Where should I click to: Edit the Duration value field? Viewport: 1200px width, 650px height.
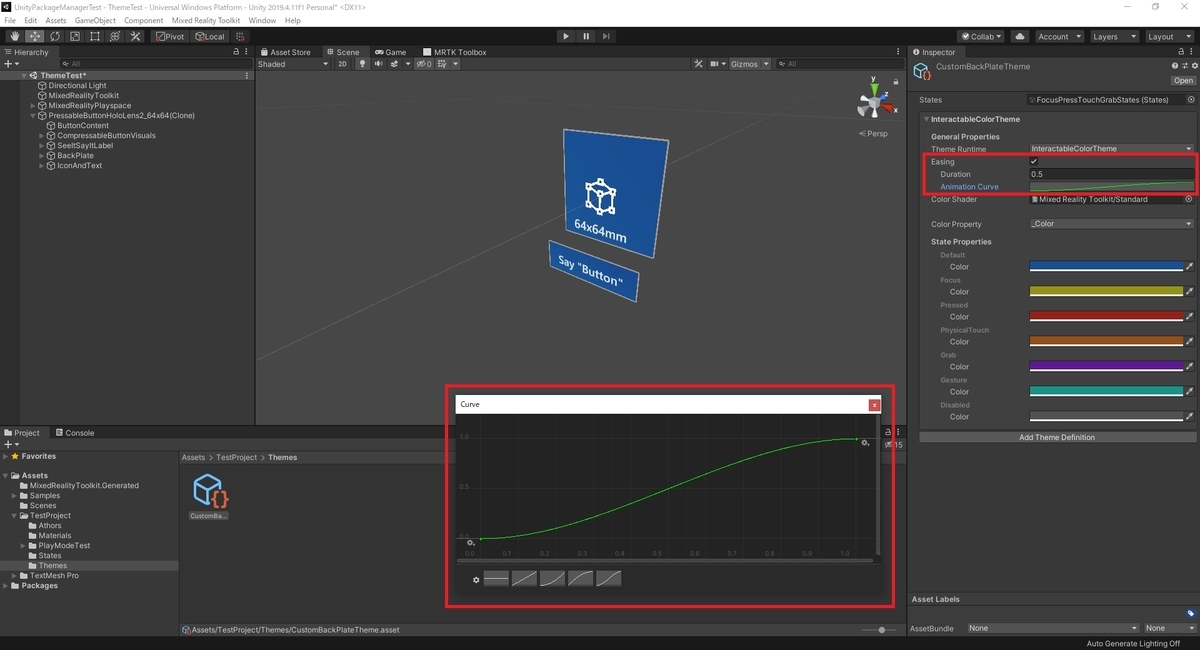point(1112,174)
